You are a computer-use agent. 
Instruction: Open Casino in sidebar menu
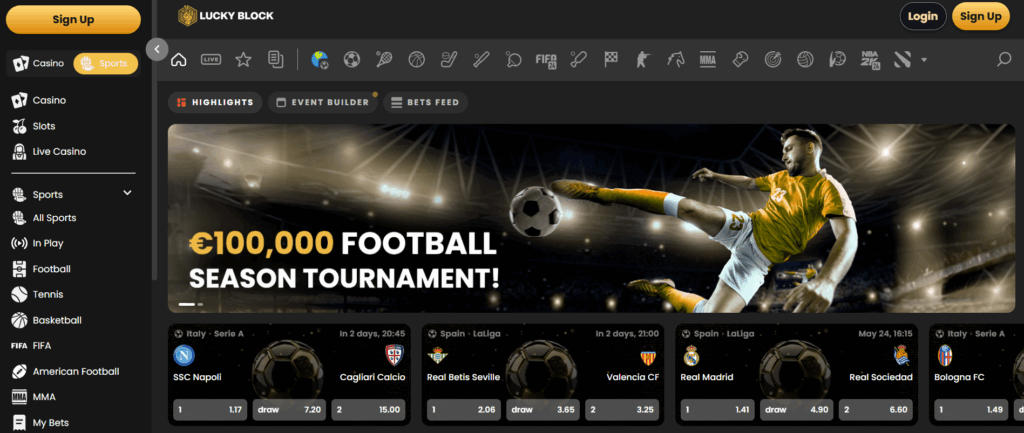[x=39, y=101]
